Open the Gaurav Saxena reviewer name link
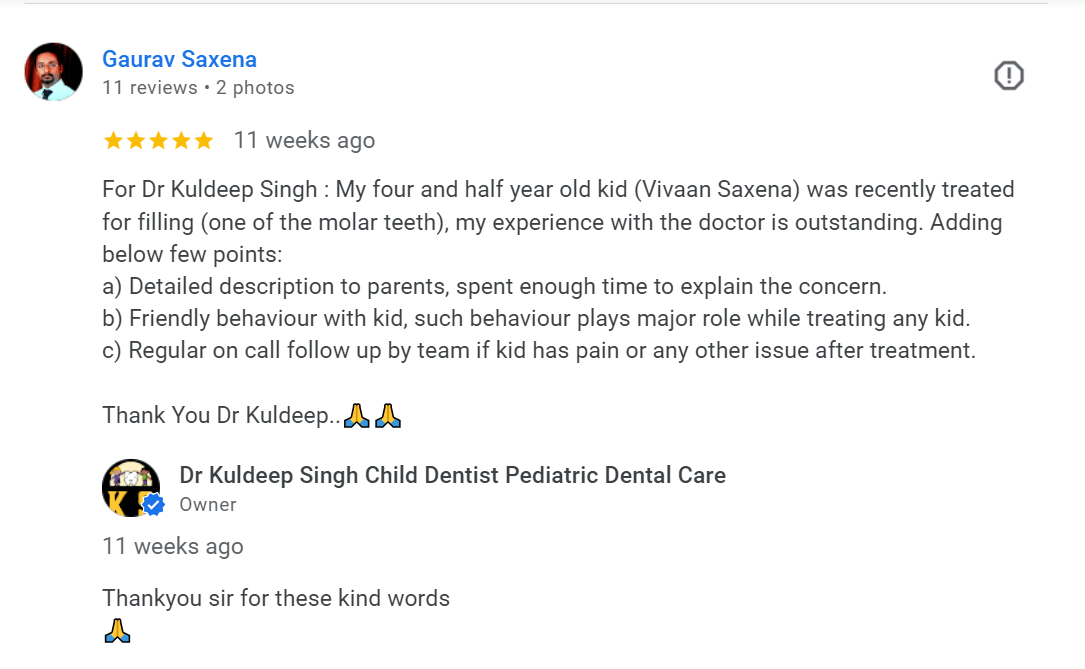Screen dimensions: 1085x669 click(x=179, y=59)
